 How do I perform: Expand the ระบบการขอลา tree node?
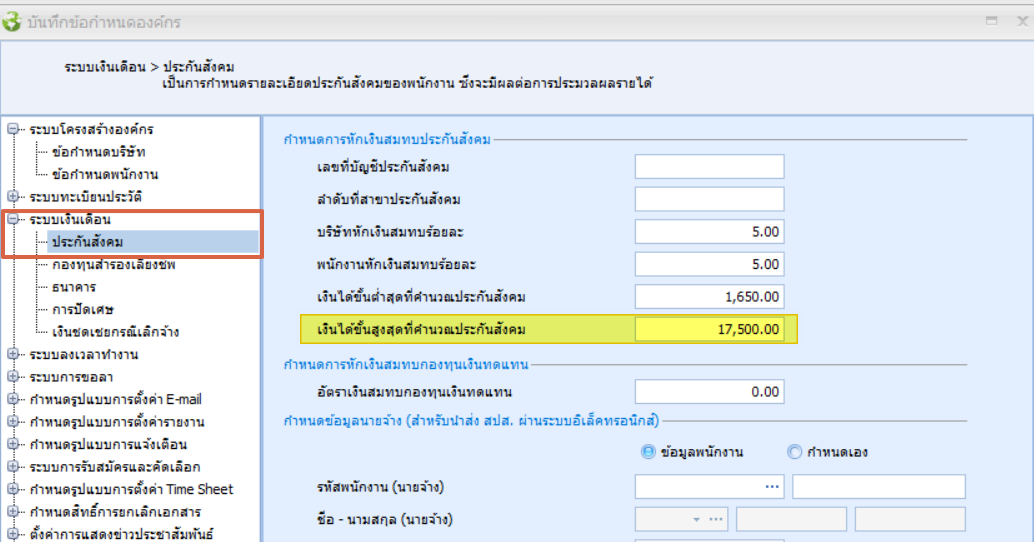coord(13,377)
